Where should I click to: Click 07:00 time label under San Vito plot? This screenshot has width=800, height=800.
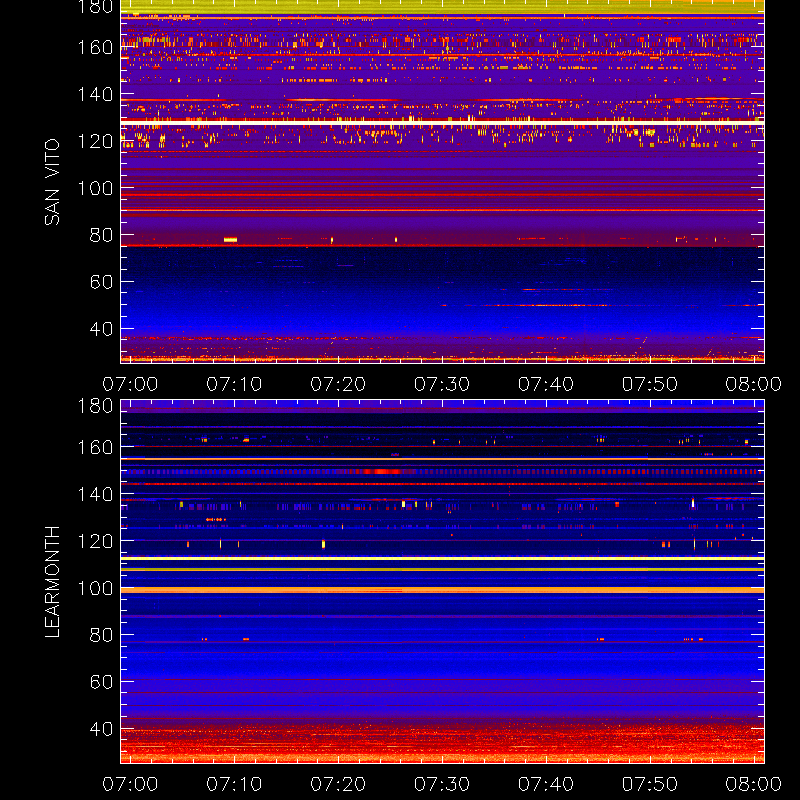coord(130,384)
